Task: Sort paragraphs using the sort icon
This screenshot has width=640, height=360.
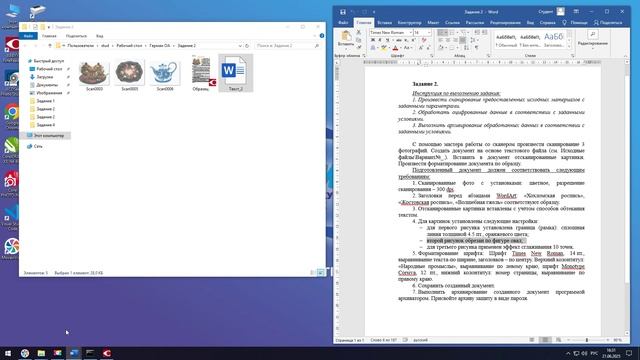Action: coord(467,48)
